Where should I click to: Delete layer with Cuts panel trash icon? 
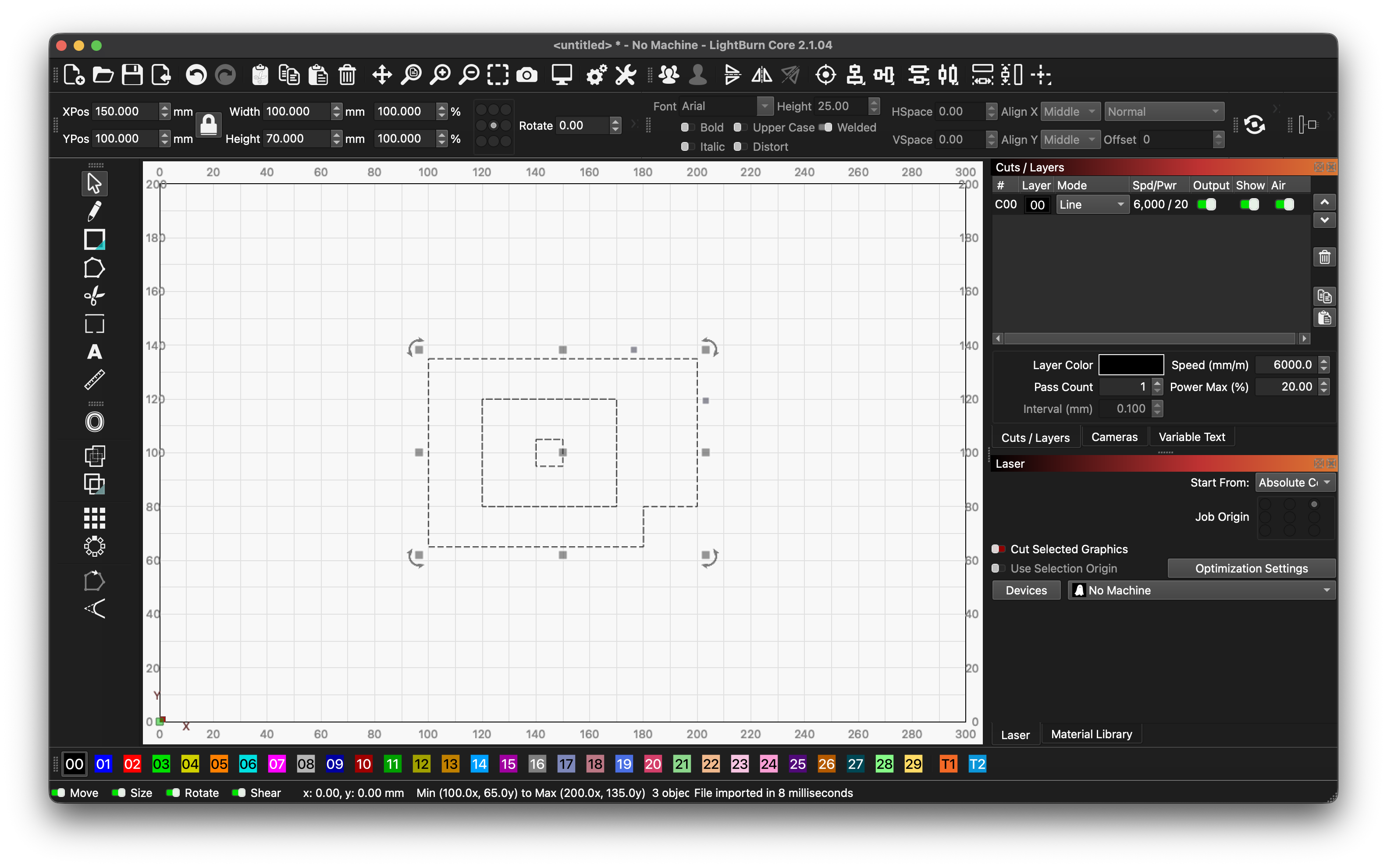(1324, 257)
